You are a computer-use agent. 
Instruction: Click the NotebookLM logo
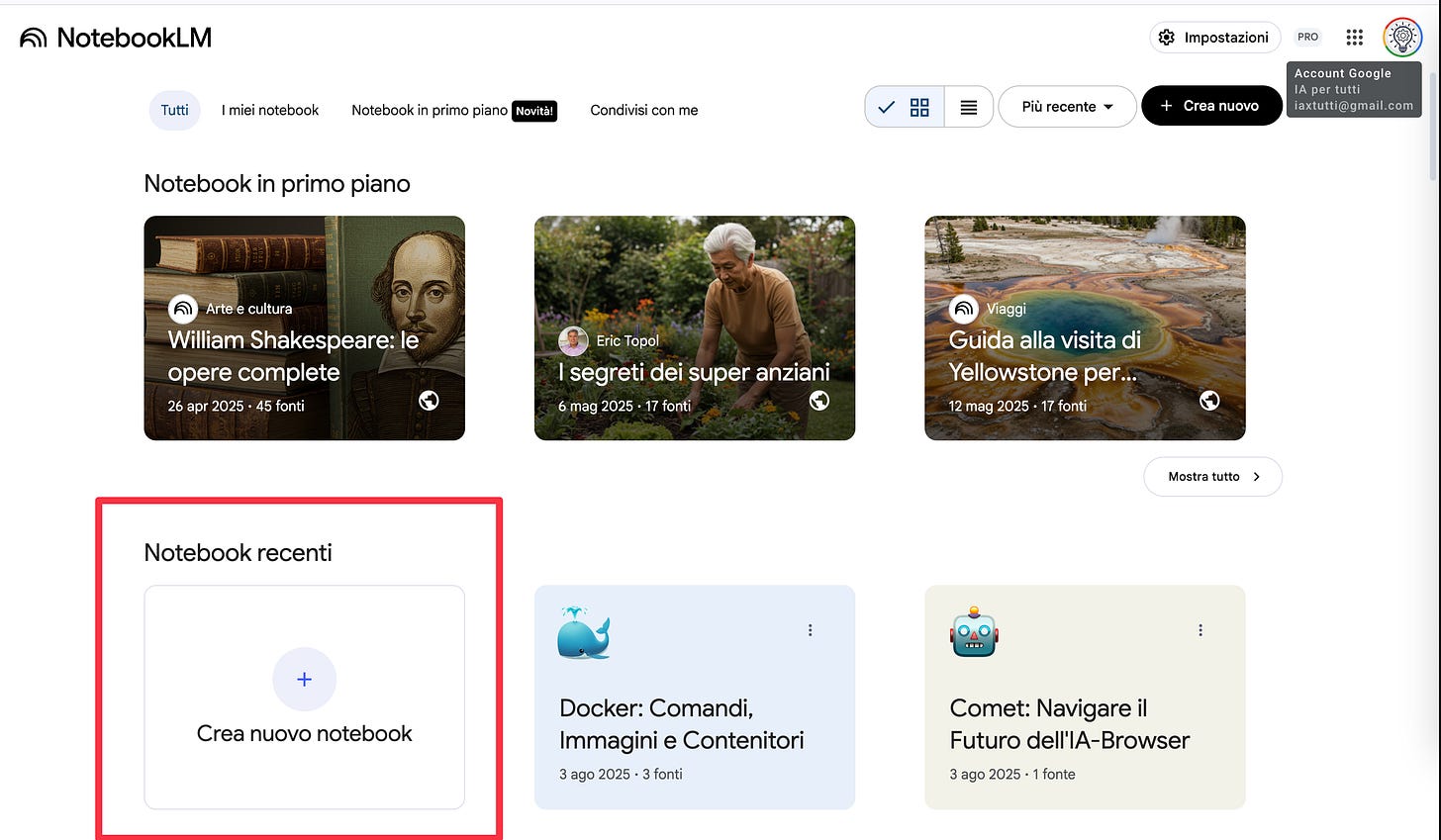click(x=116, y=38)
